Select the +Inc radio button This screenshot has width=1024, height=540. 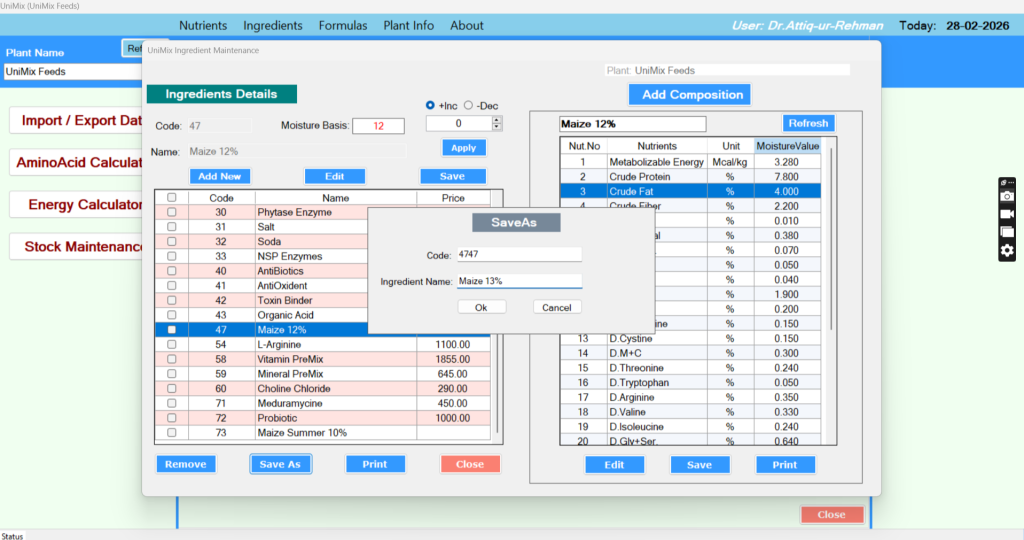coord(431,105)
